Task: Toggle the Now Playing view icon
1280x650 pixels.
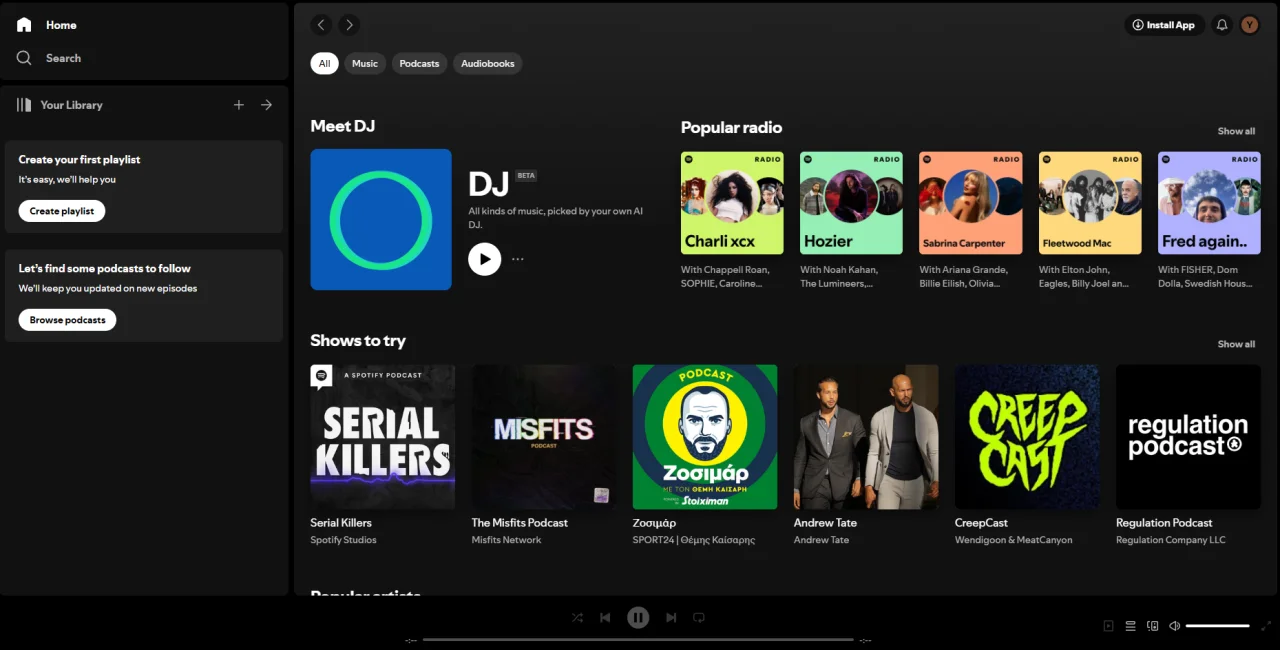Action: [1108, 626]
